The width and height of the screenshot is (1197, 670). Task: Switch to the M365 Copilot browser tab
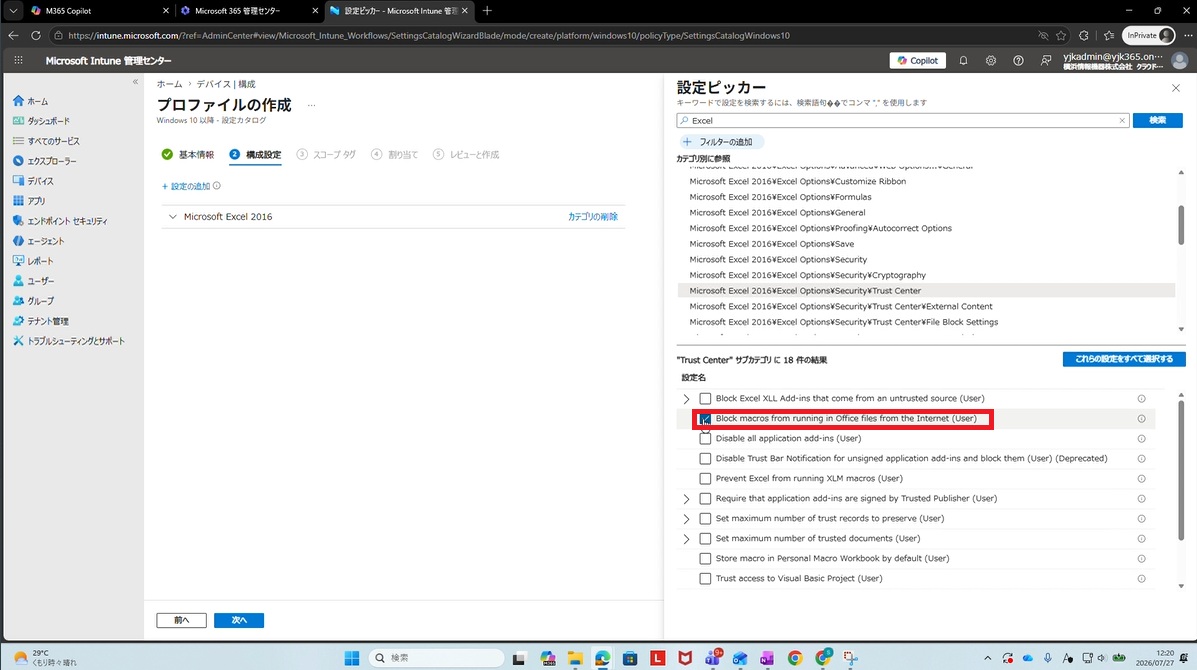[x=98, y=11]
